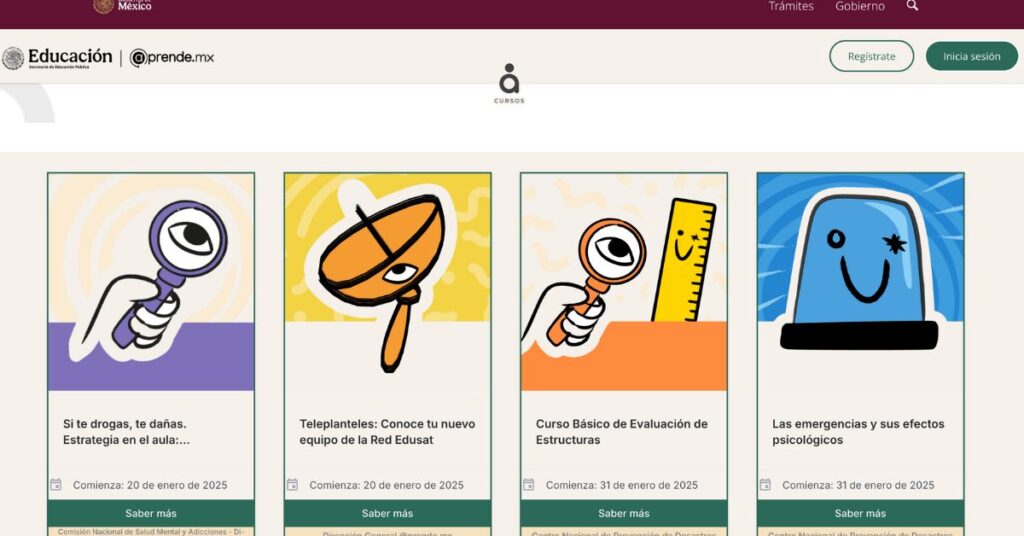Click the search magnifier icon in top bar
Image resolution: width=1024 pixels, height=536 pixels.
click(912, 6)
